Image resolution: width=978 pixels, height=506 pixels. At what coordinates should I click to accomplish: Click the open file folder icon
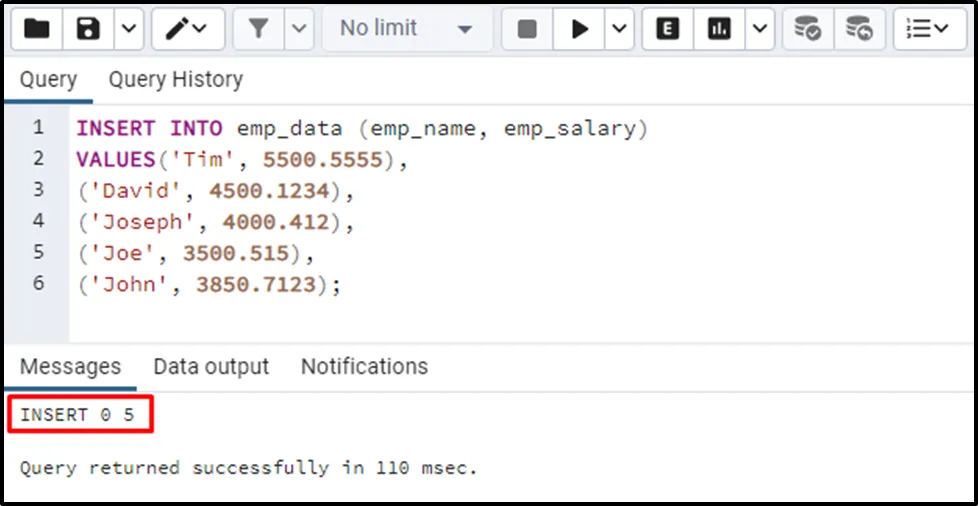37,29
